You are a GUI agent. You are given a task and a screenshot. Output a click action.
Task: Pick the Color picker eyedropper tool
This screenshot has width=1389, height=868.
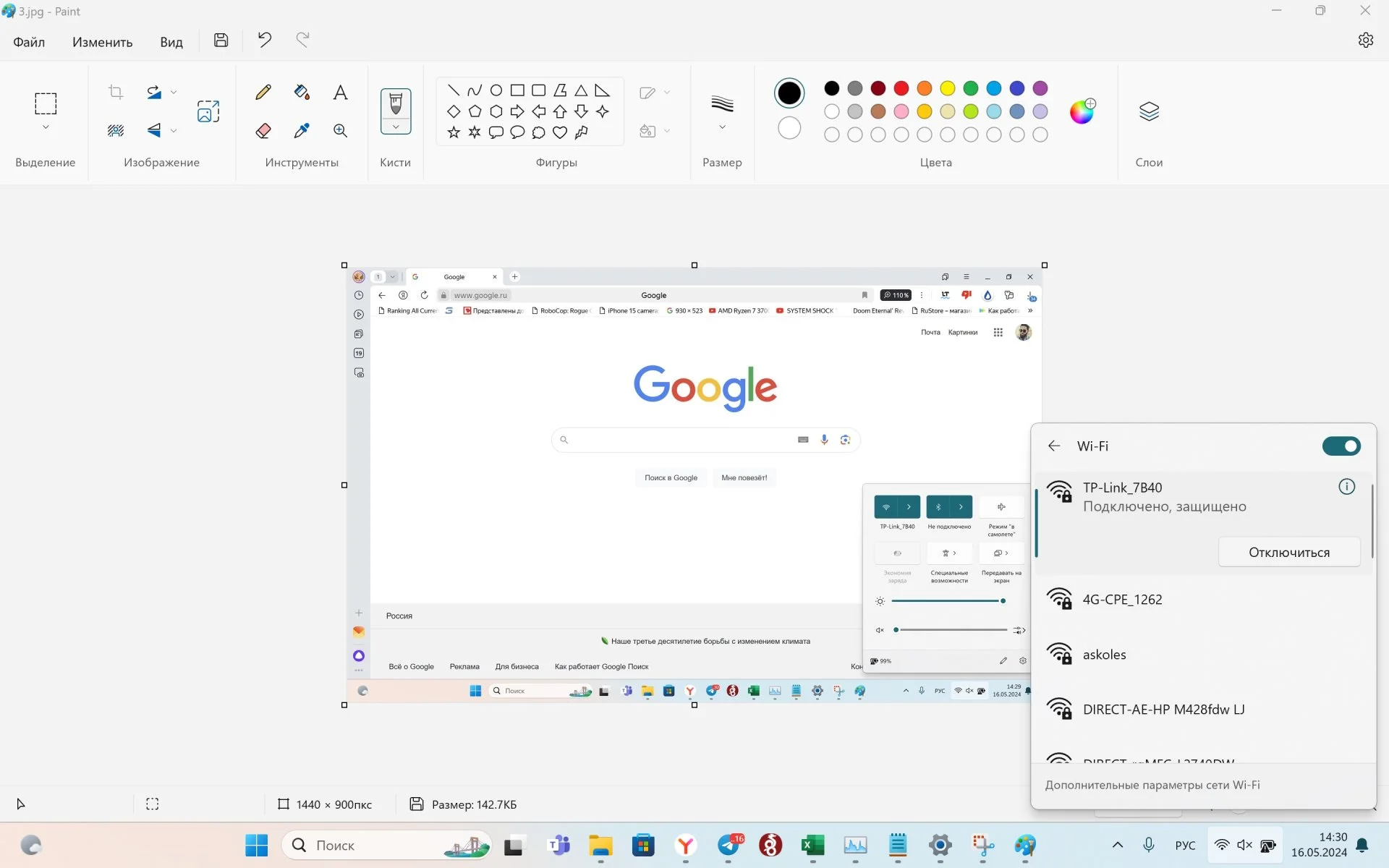tap(302, 130)
